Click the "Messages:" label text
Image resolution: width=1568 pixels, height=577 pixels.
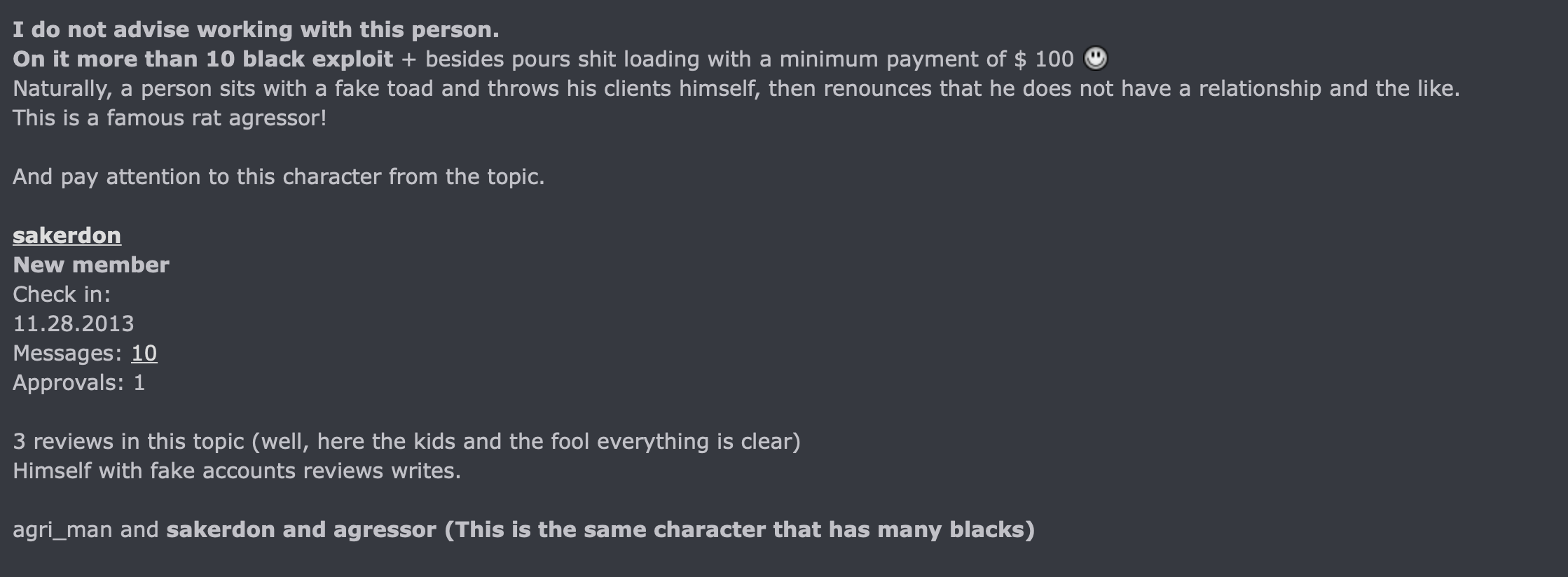tap(67, 353)
